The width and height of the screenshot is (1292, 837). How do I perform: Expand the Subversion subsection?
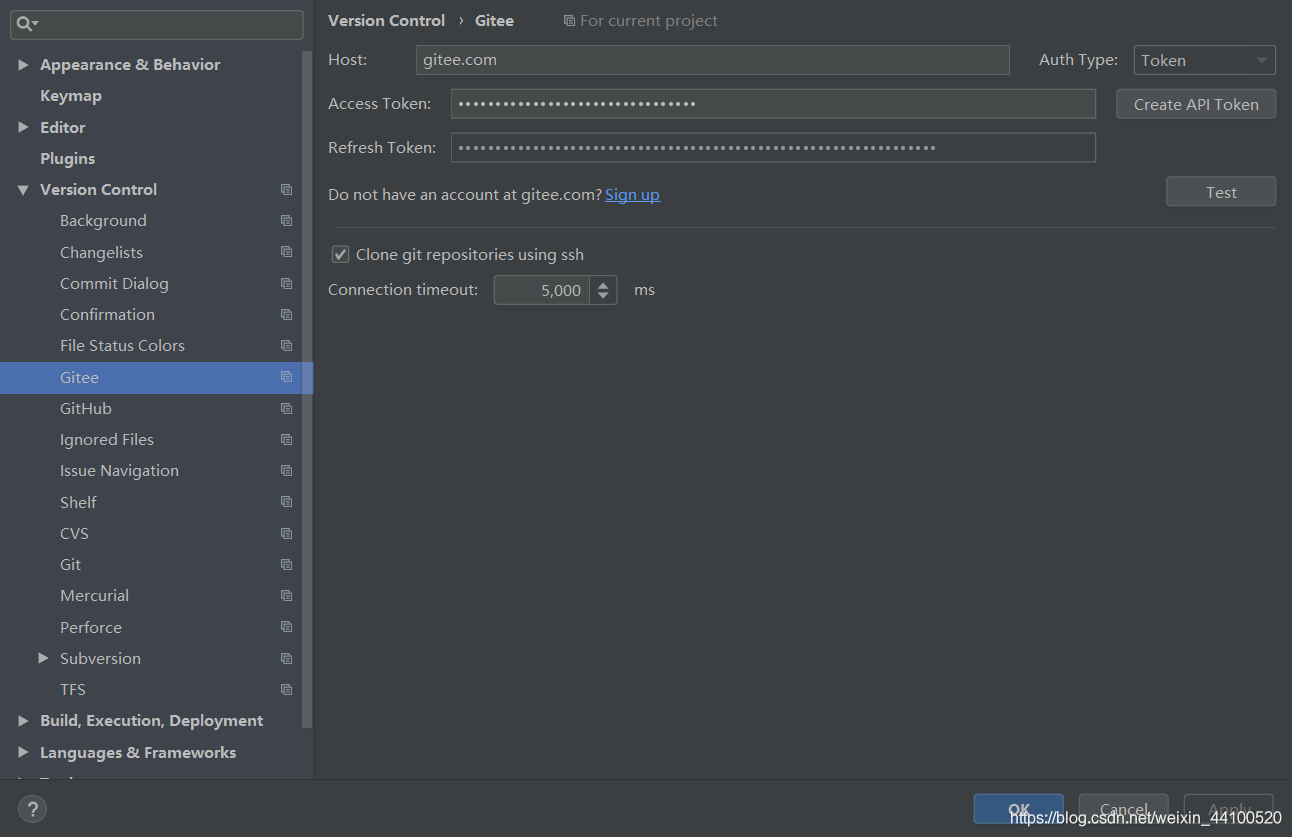click(43, 658)
